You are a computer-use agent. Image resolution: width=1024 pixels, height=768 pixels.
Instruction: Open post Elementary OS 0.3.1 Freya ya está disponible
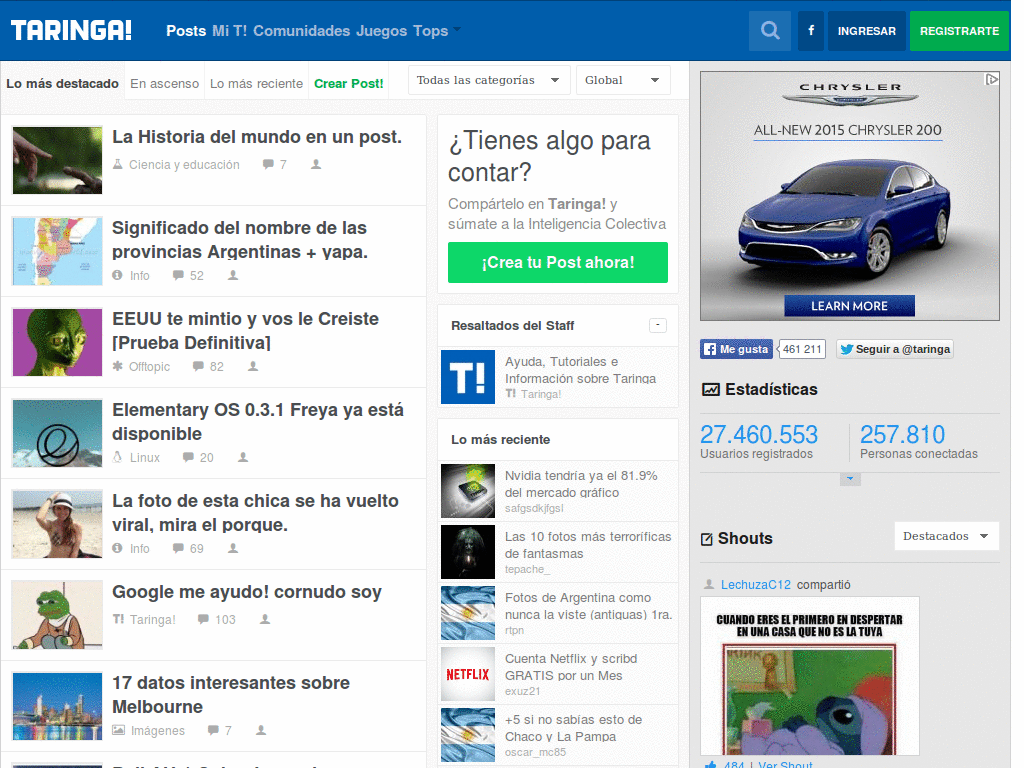[x=258, y=422]
